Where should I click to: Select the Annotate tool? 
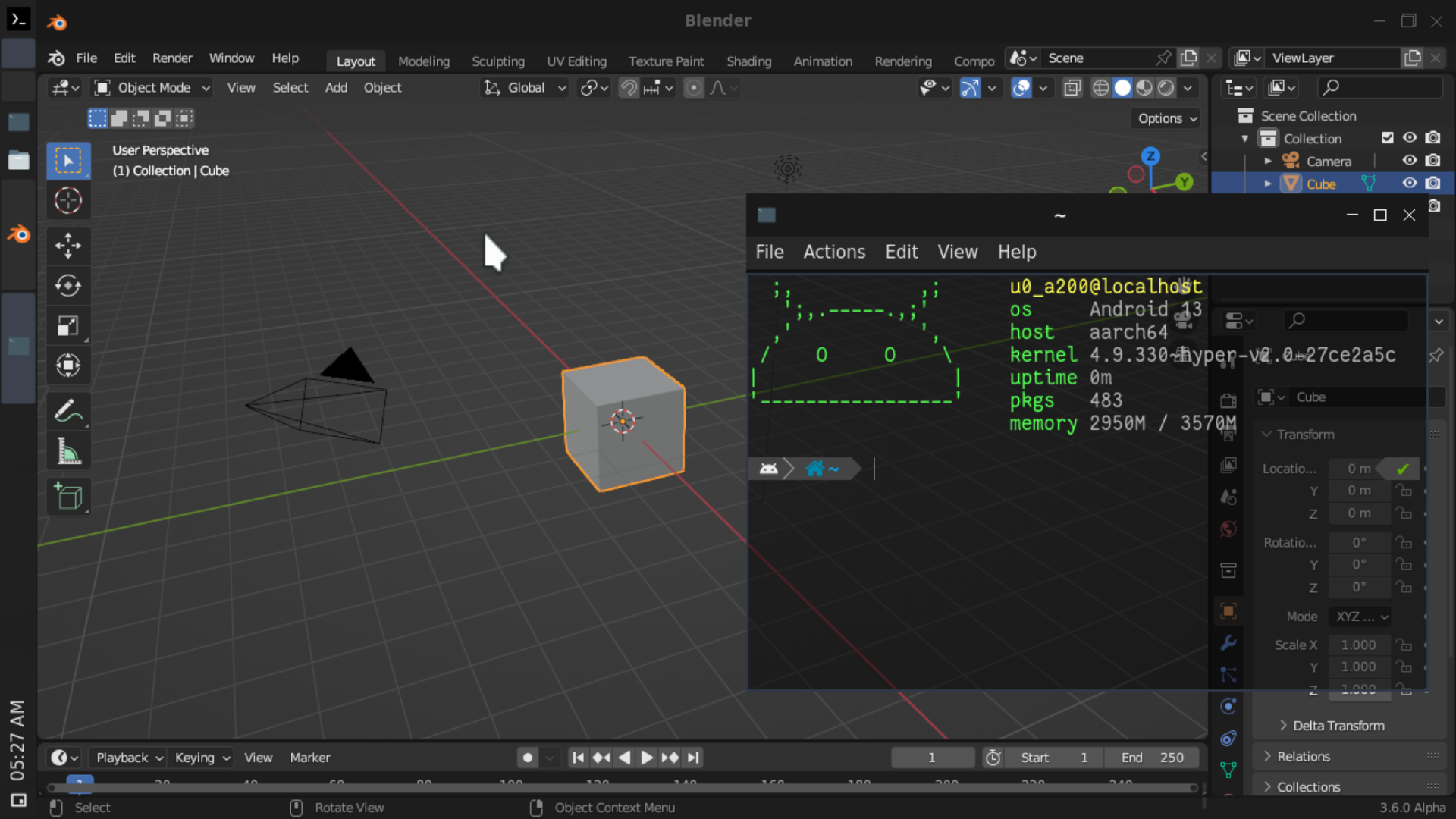tap(68, 410)
